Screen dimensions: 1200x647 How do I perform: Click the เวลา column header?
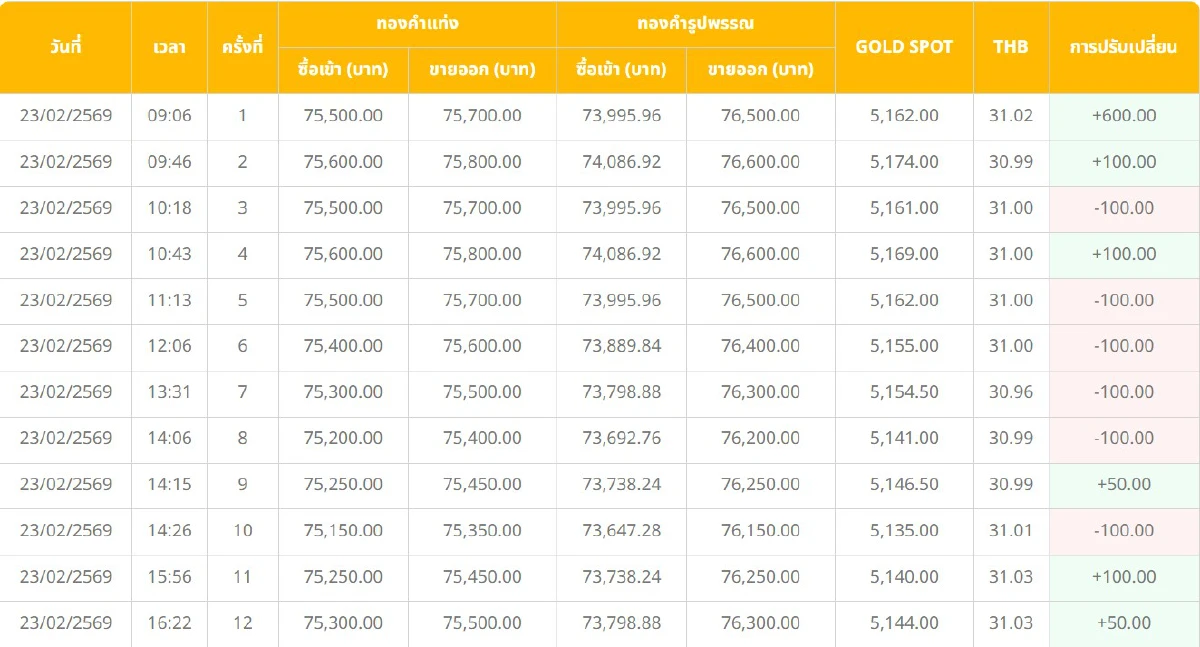pyautogui.click(x=169, y=47)
